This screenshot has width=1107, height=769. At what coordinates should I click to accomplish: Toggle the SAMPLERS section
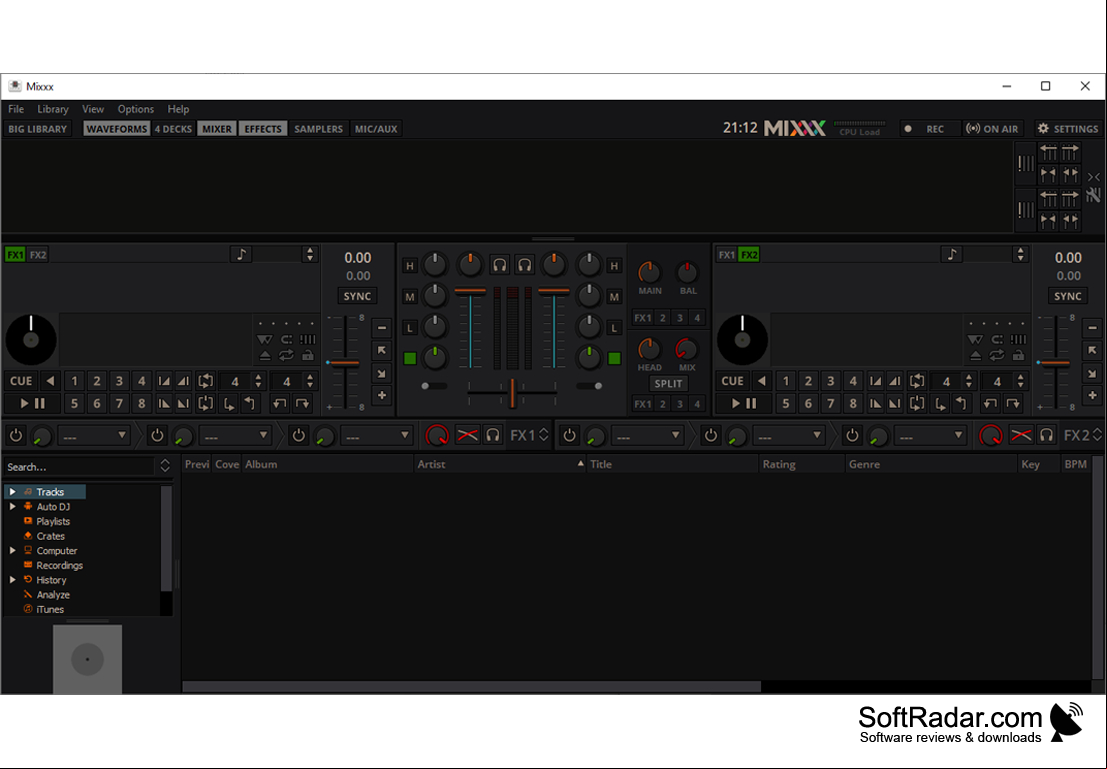[x=318, y=129]
